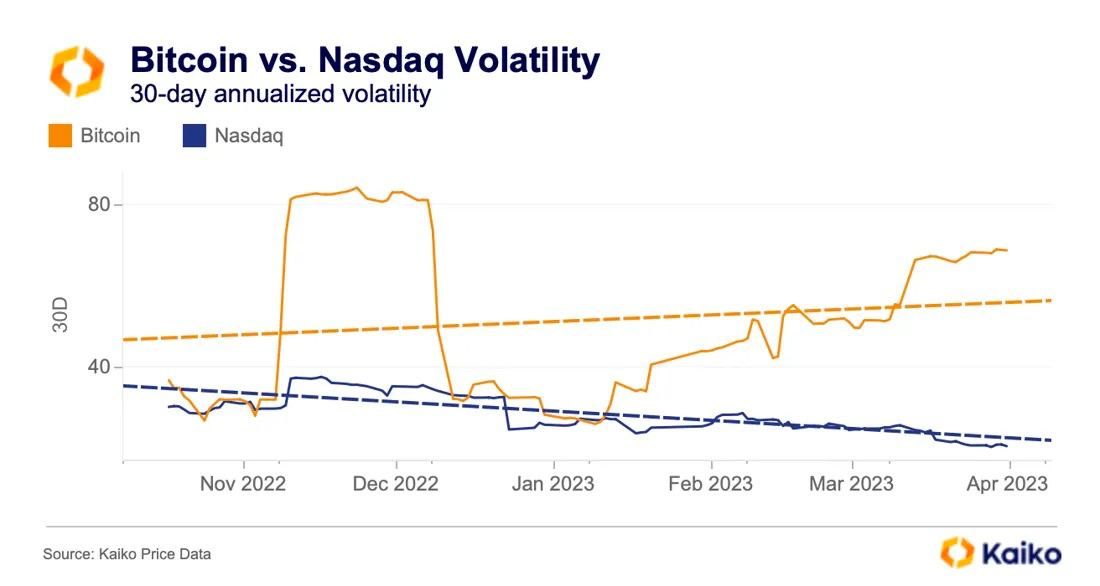
Task: Click the 80 value on the y-axis
Action: pyautogui.click(x=100, y=204)
